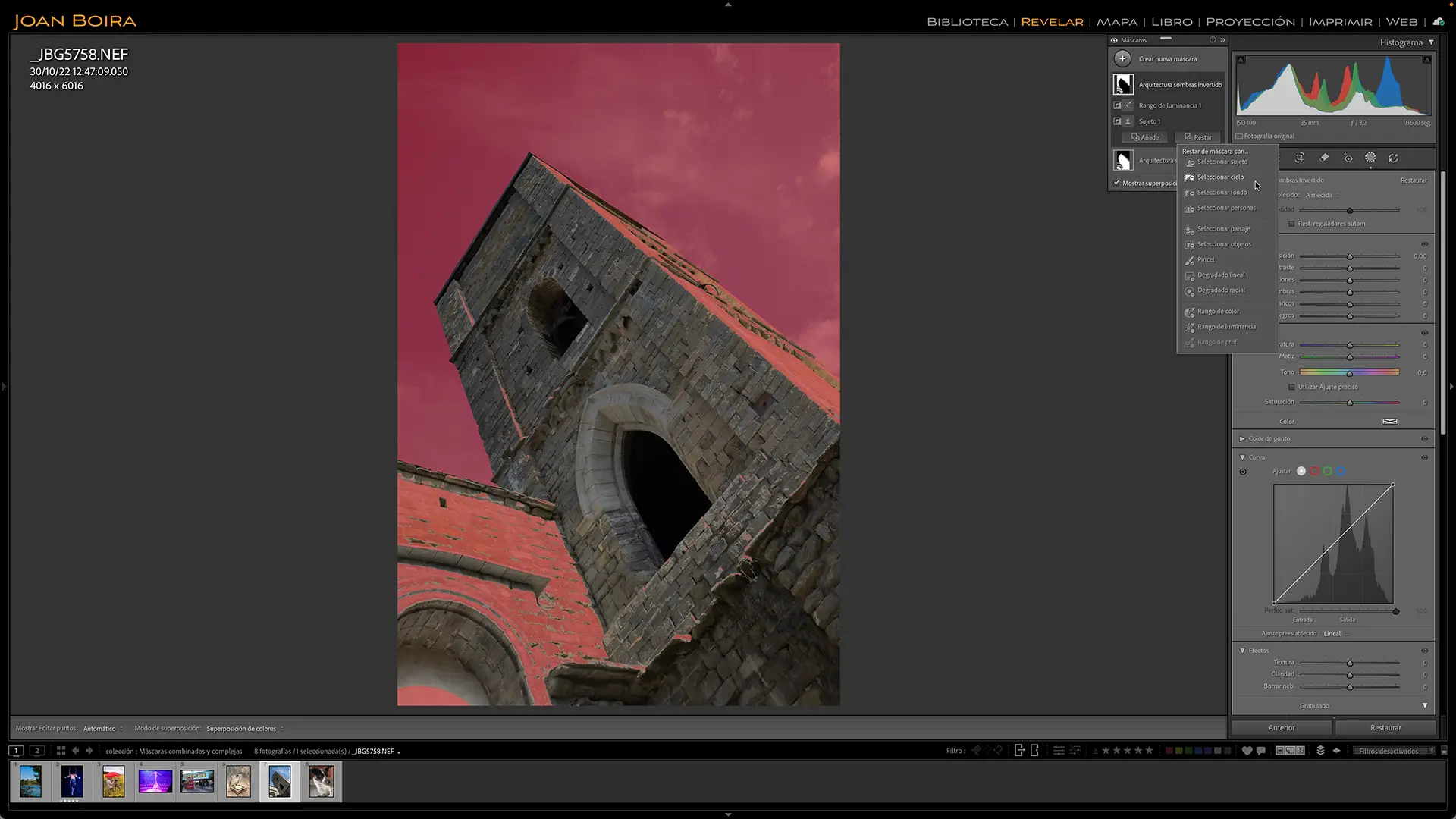Filter by comments speech bubble icon

[1260, 751]
